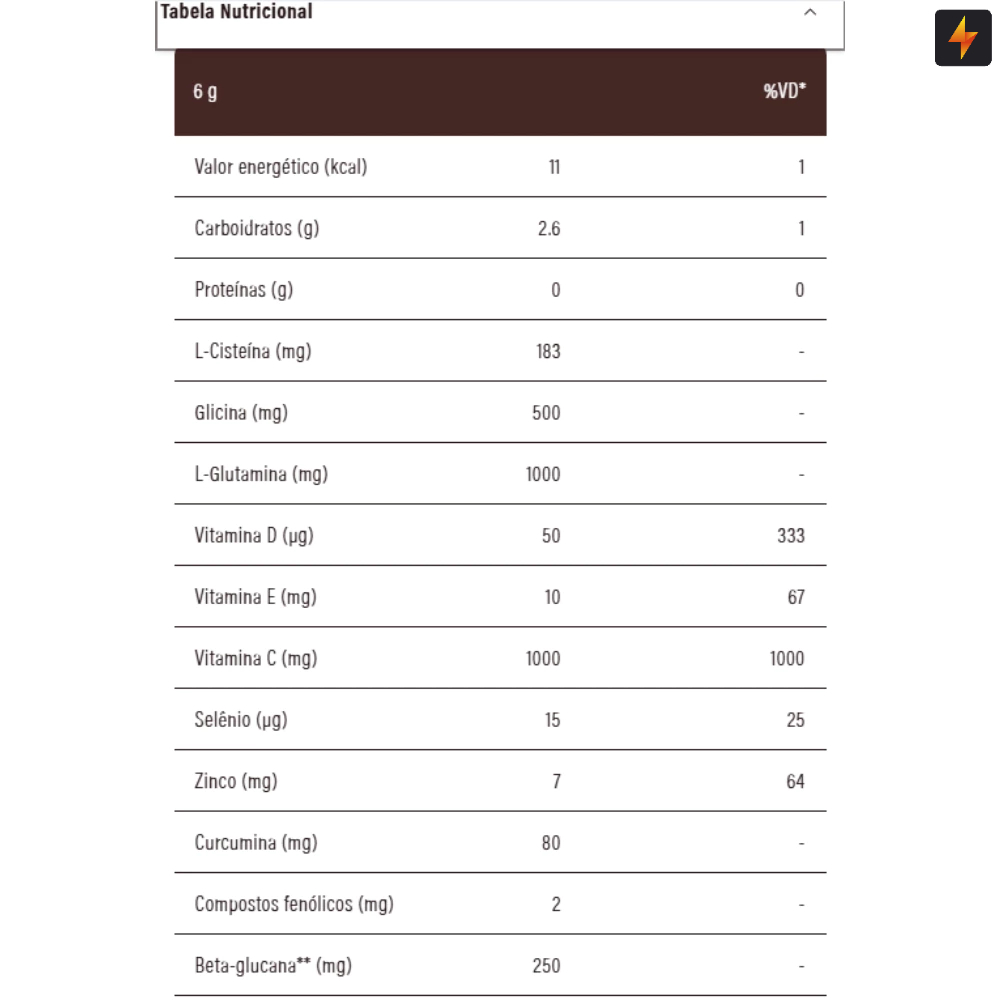1000x1000 pixels.
Task: Select the Glicina (mg) row label
Action: coord(241,413)
